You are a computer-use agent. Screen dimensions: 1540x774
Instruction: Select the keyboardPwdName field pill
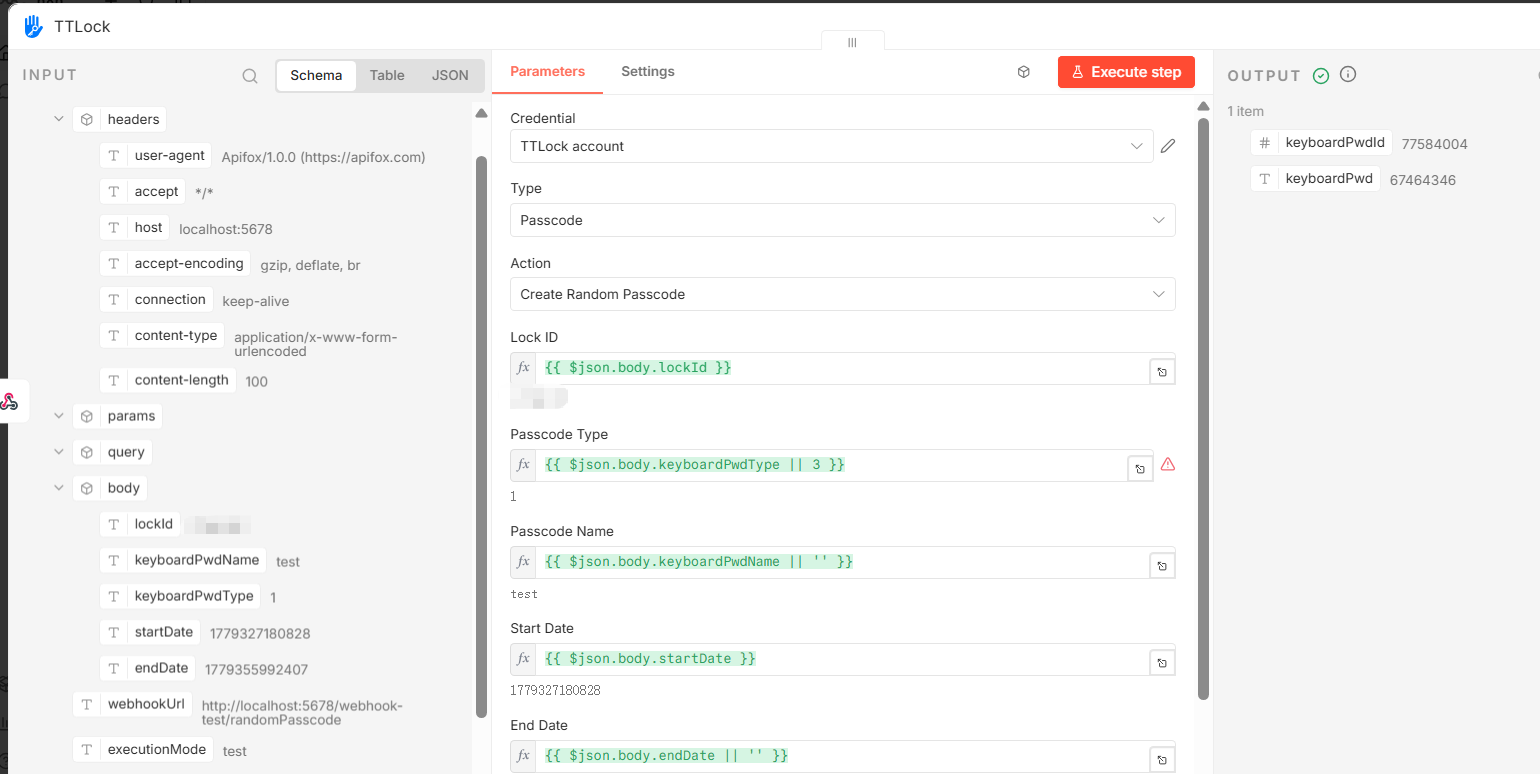click(x=183, y=560)
